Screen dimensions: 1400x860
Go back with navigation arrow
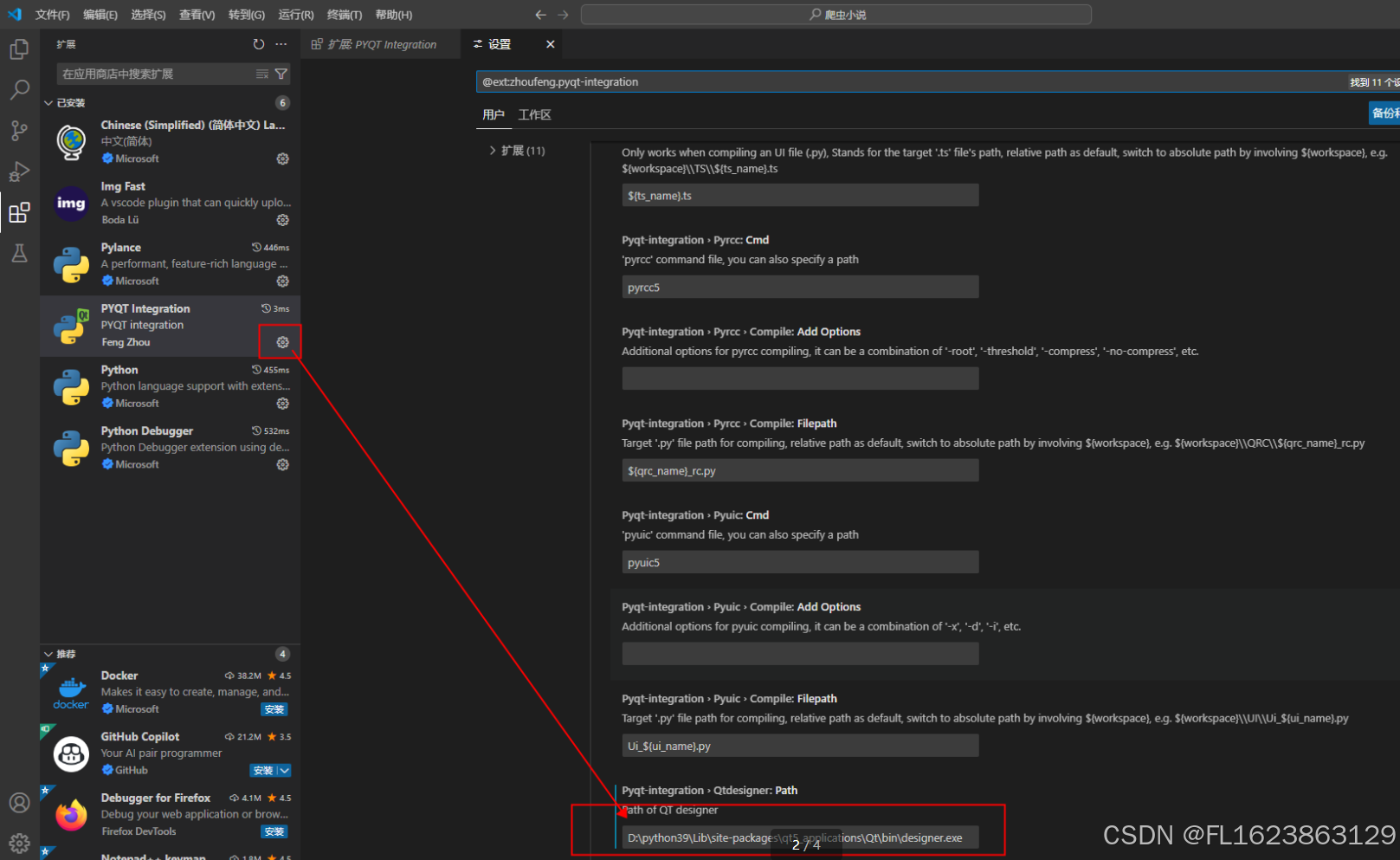pos(540,15)
